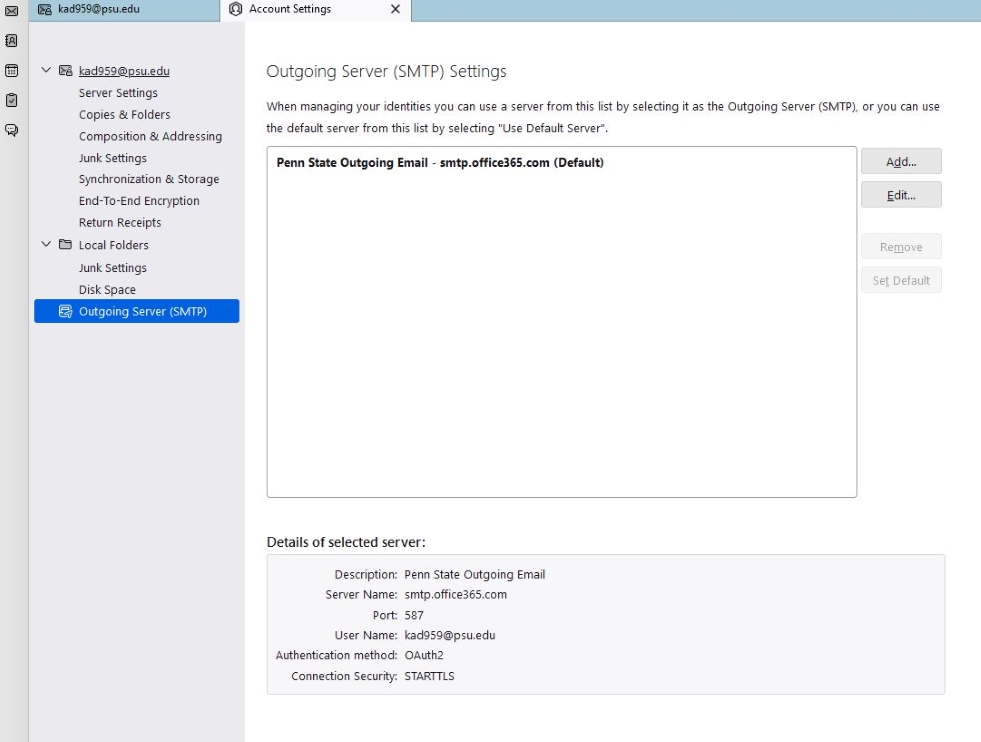This screenshot has height=742, width=981.
Task: Click the description value Penn State Outgoing Email
Action: pyautogui.click(x=475, y=574)
